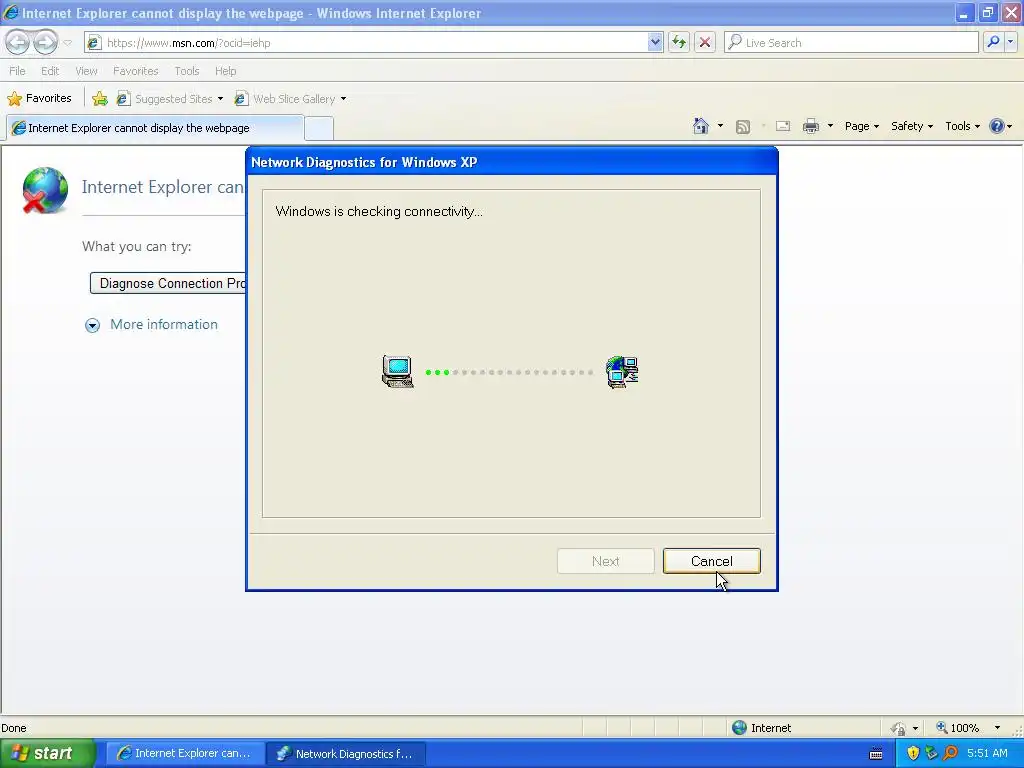The image size is (1024, 768).
Task: Click the network connection tray icon
Action: point(931,753)
